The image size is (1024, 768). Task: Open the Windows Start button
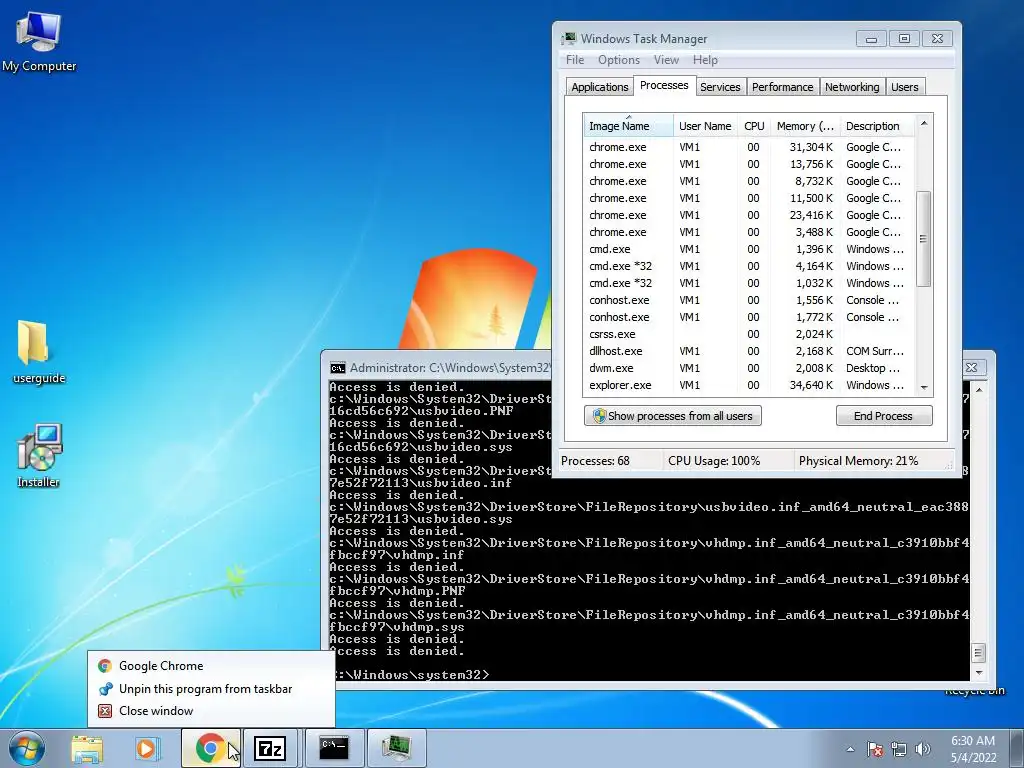(x=27, y=748)
